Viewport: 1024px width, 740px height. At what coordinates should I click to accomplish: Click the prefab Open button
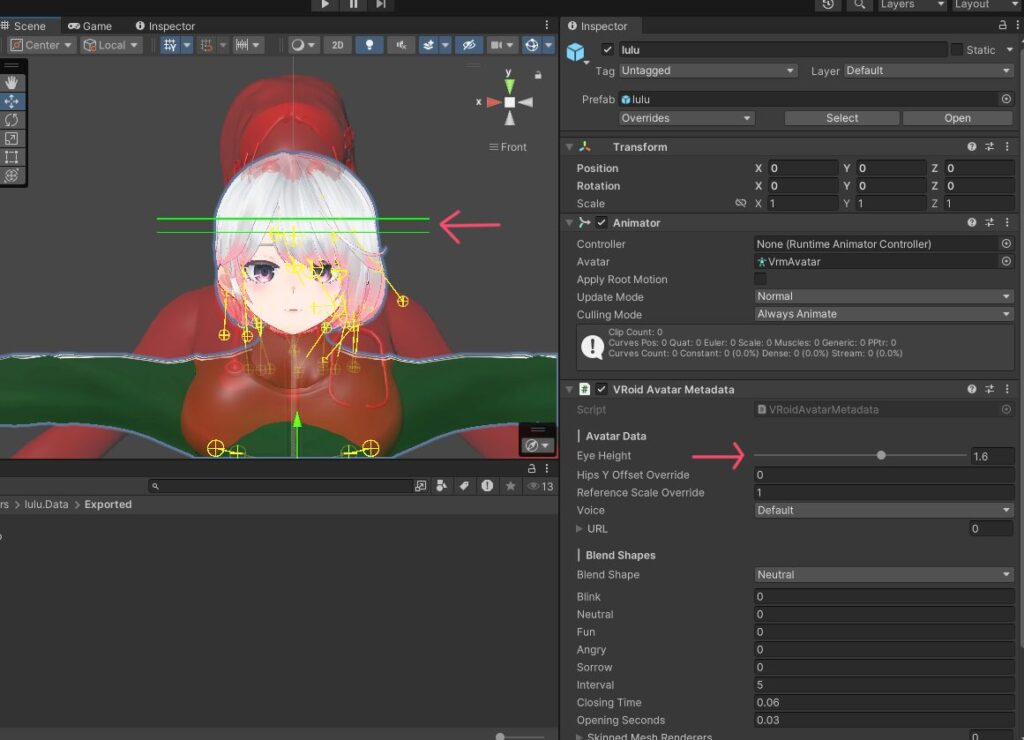957,118
